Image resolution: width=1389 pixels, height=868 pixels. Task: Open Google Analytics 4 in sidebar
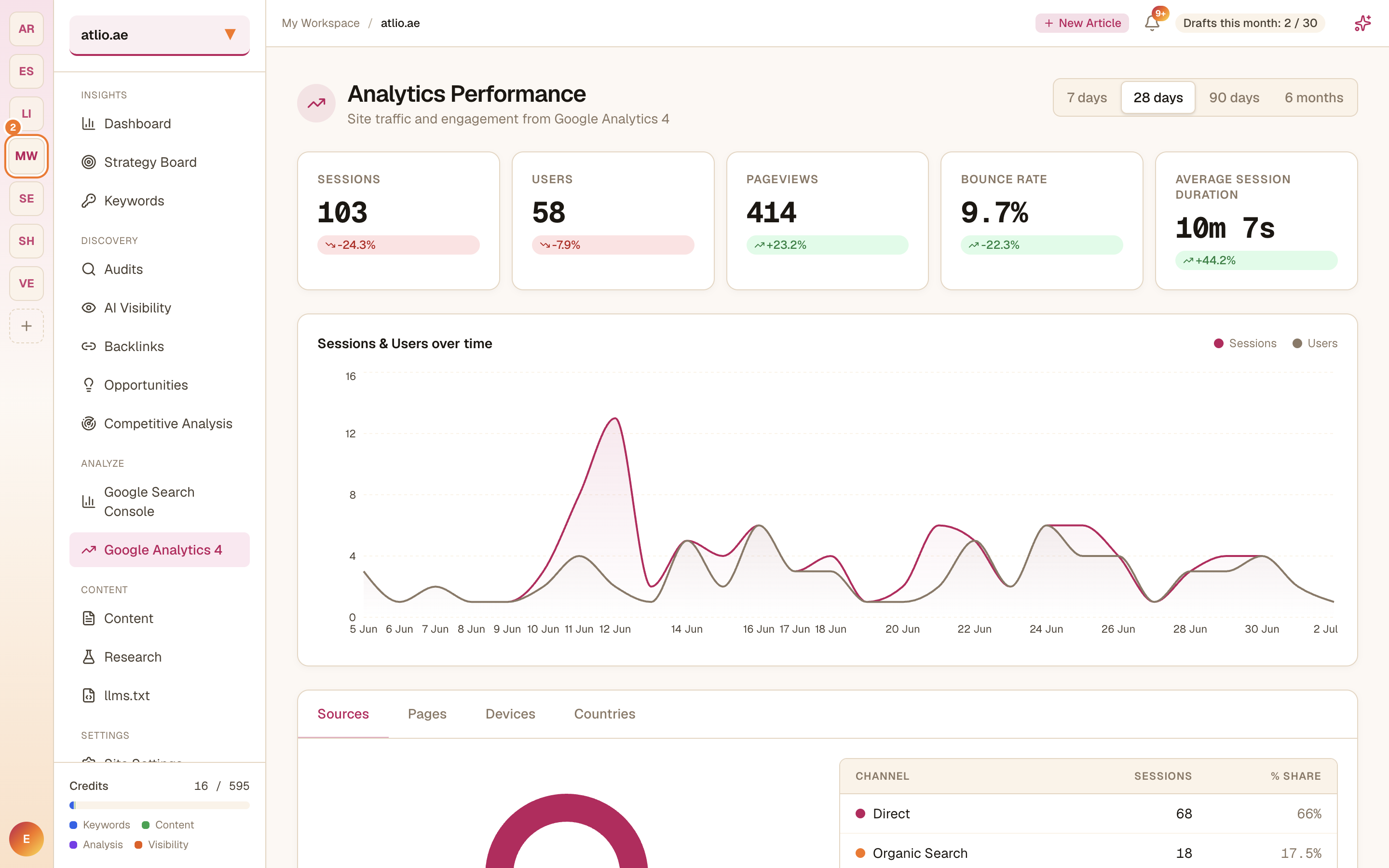click(x=160, y=549)
